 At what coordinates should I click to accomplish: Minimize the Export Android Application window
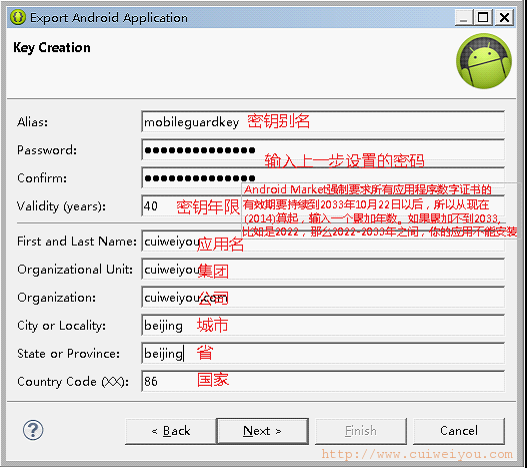click(x=464, y=17)
